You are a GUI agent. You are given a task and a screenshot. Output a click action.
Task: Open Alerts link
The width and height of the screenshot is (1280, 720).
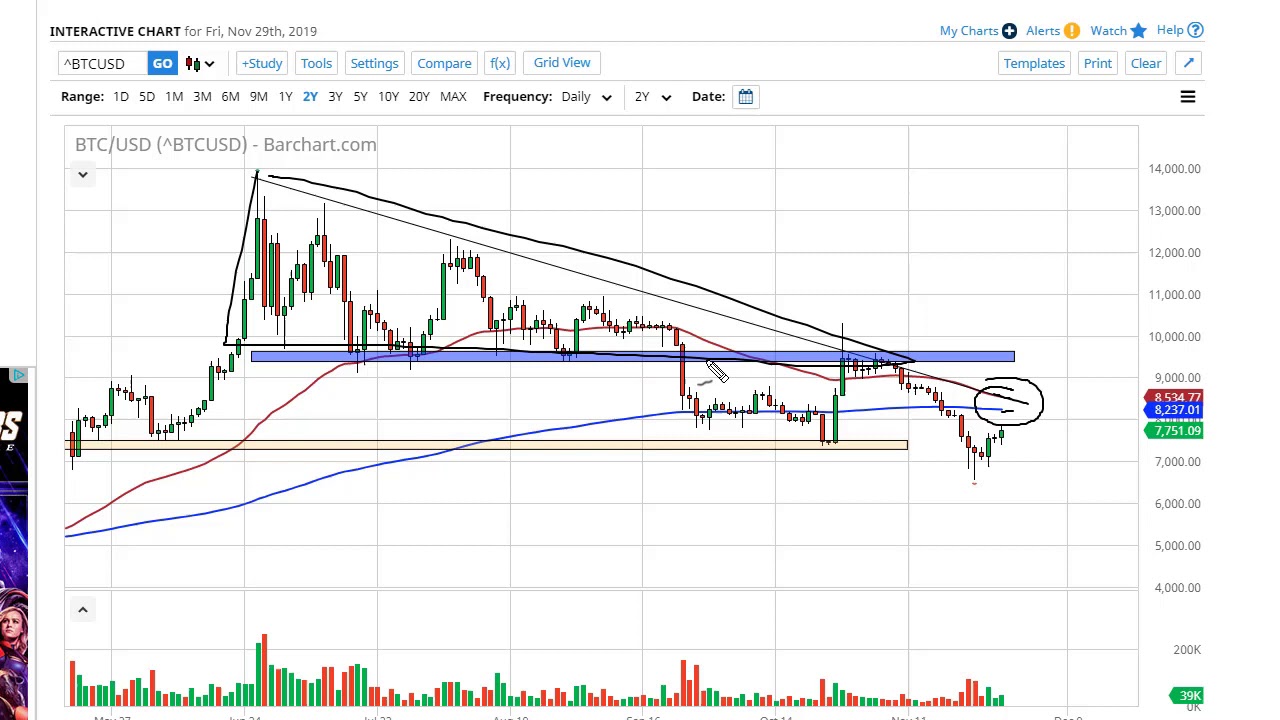point(1043,31)
